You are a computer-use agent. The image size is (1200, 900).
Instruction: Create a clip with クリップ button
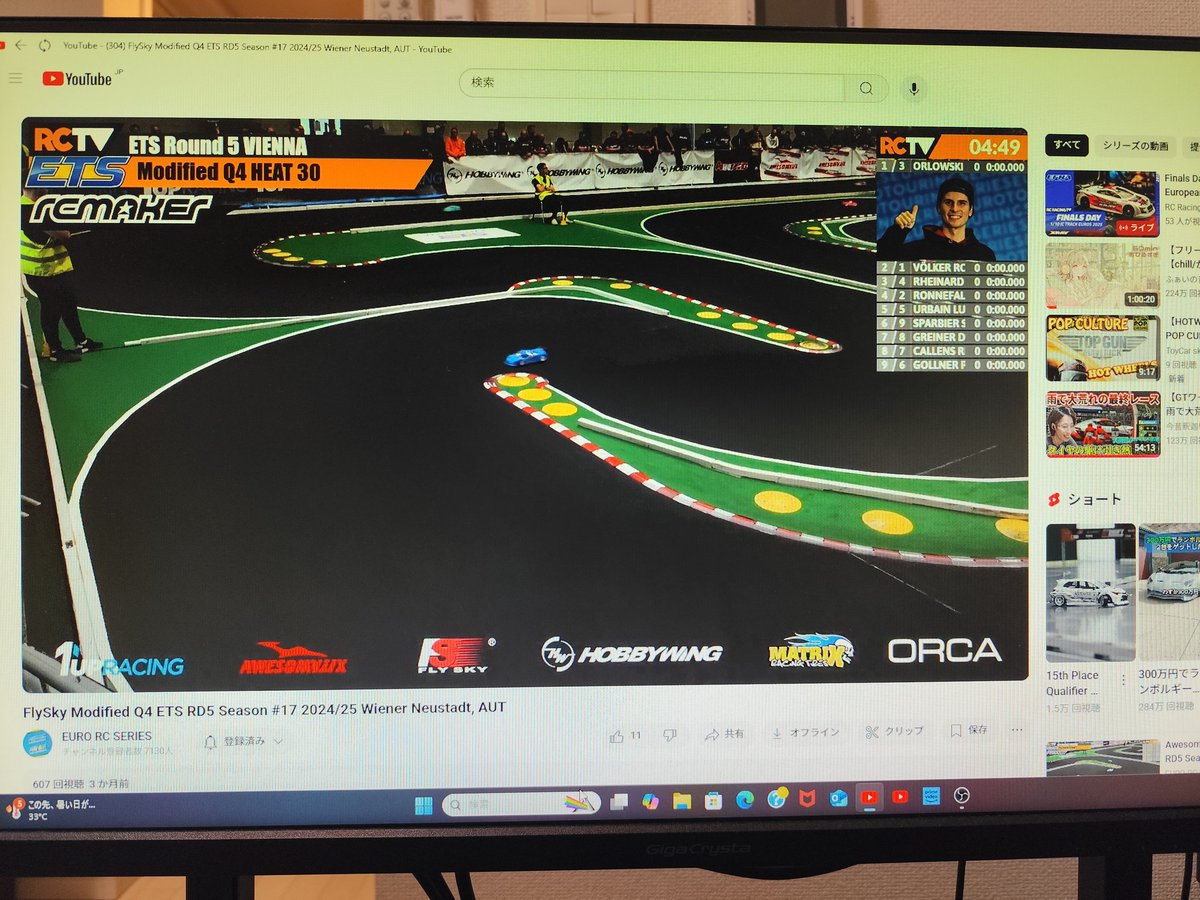point(895,731)
